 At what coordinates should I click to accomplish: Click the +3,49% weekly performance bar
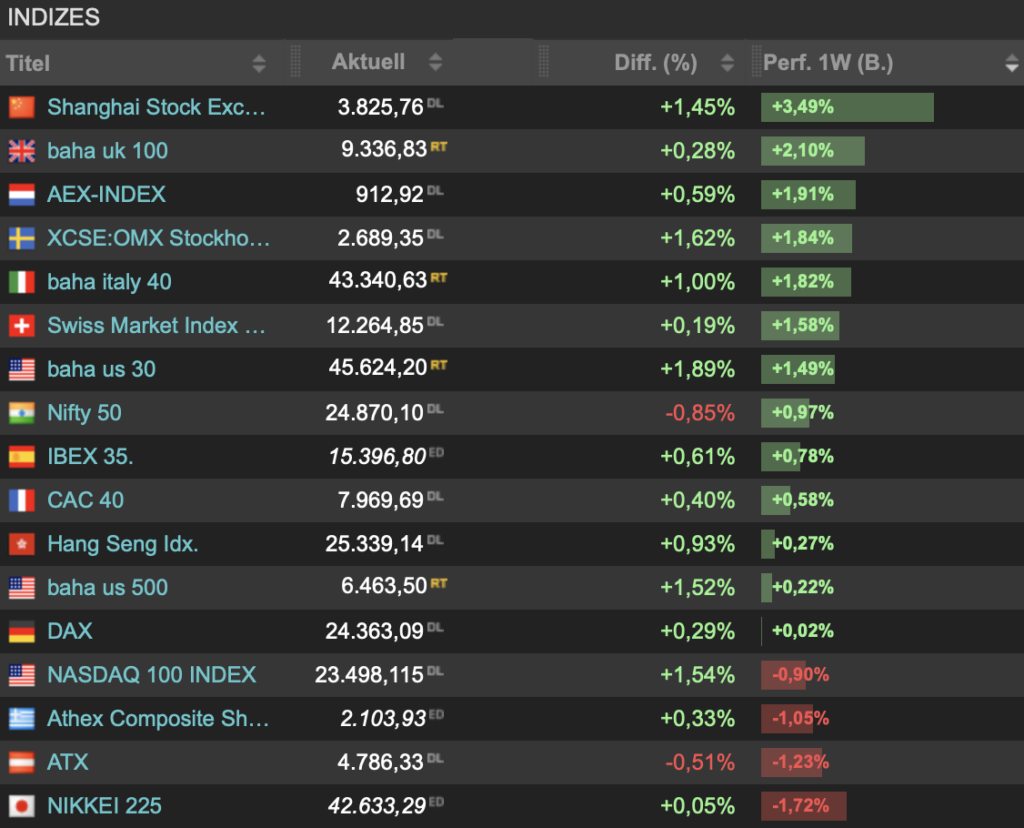click(x=847, y=107)
